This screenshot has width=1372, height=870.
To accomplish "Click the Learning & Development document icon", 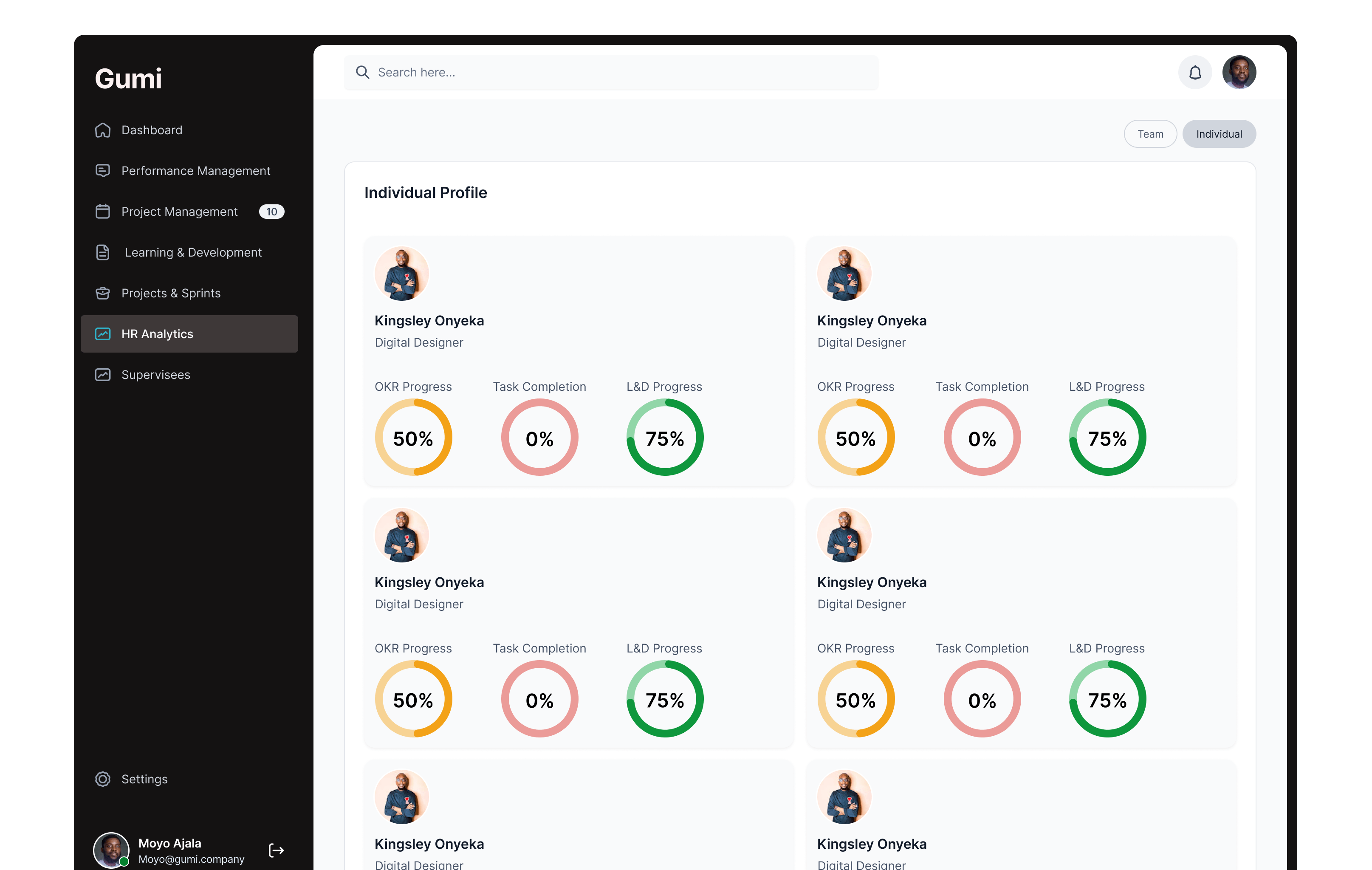I will [x=102, y=252].
